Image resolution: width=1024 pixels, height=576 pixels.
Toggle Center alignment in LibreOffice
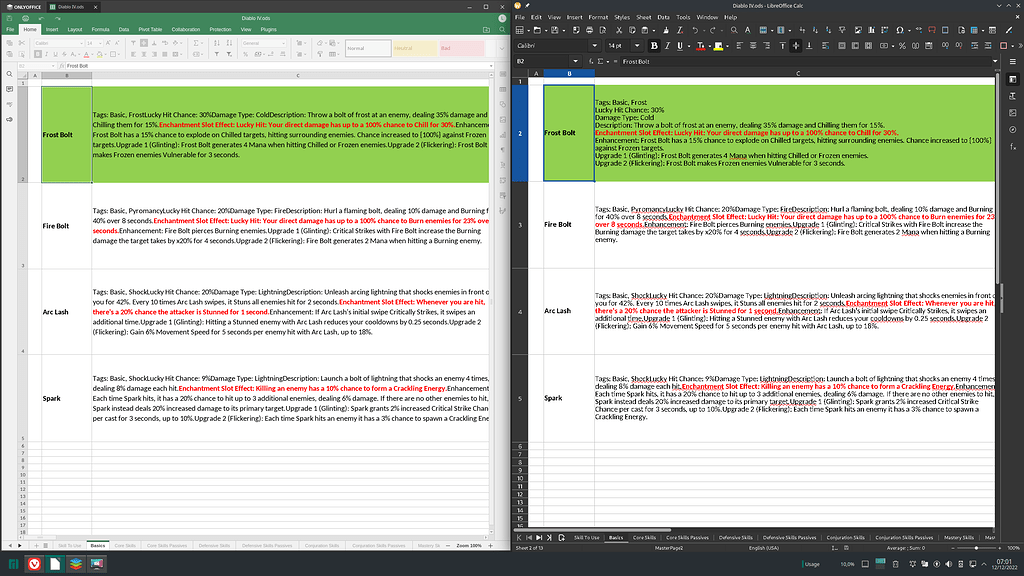(x=753, y=46)
